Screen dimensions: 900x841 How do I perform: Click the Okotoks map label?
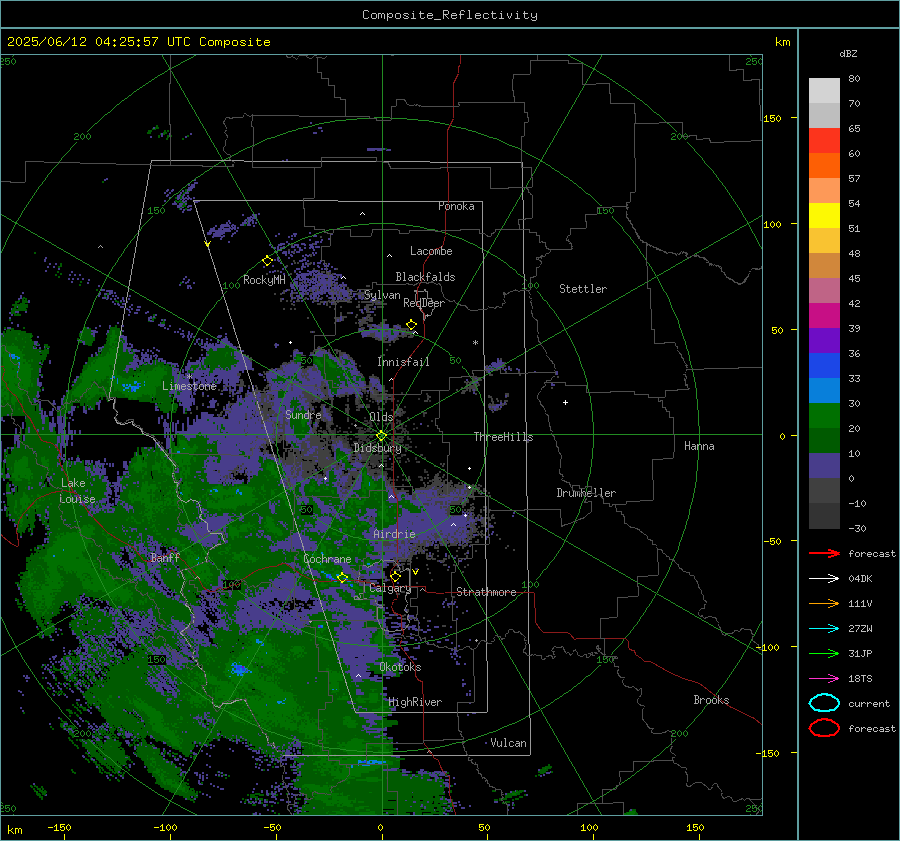(400, 667)
